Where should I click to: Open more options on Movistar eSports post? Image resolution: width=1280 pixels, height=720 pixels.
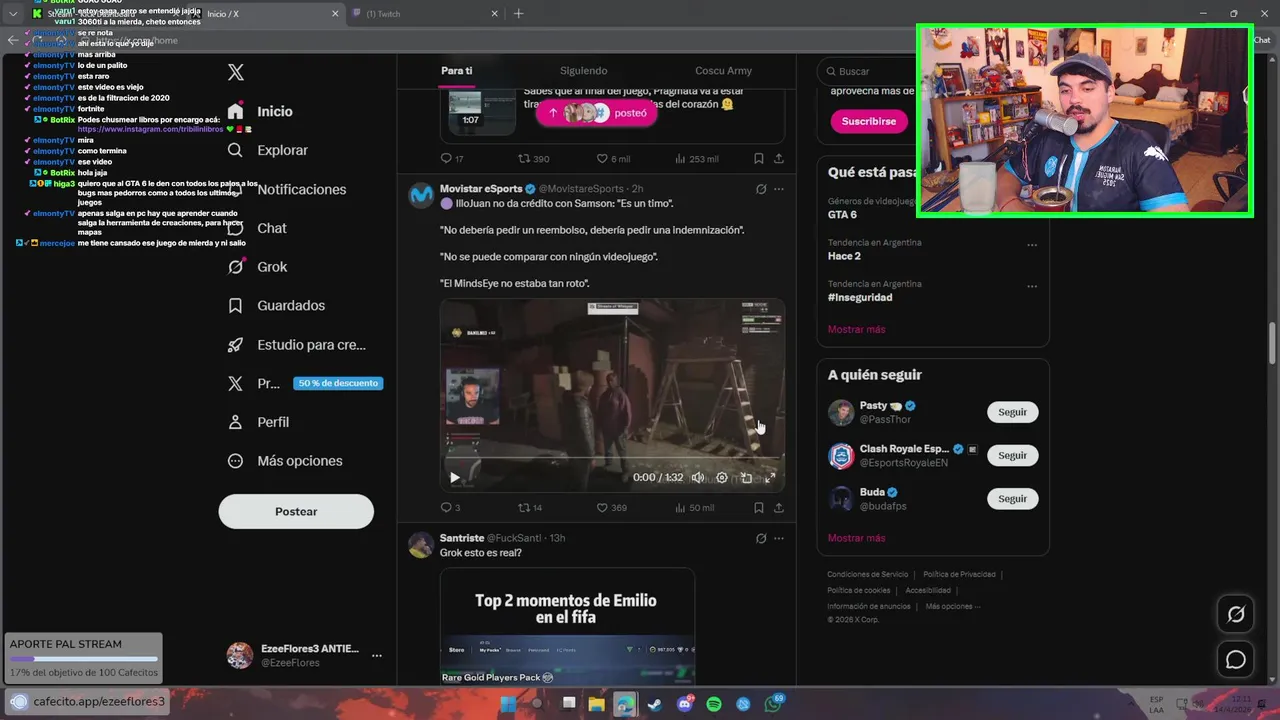click(779, 189)
